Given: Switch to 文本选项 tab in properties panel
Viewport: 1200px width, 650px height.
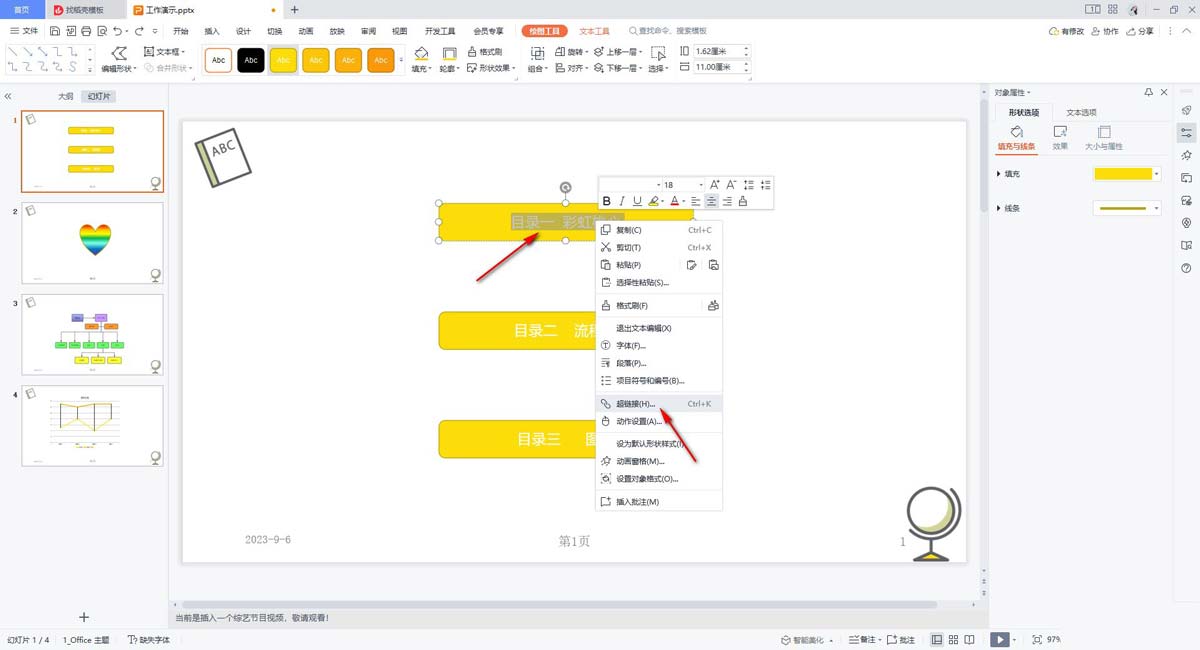Looking at the screenshot, I should coord(1081,112).
